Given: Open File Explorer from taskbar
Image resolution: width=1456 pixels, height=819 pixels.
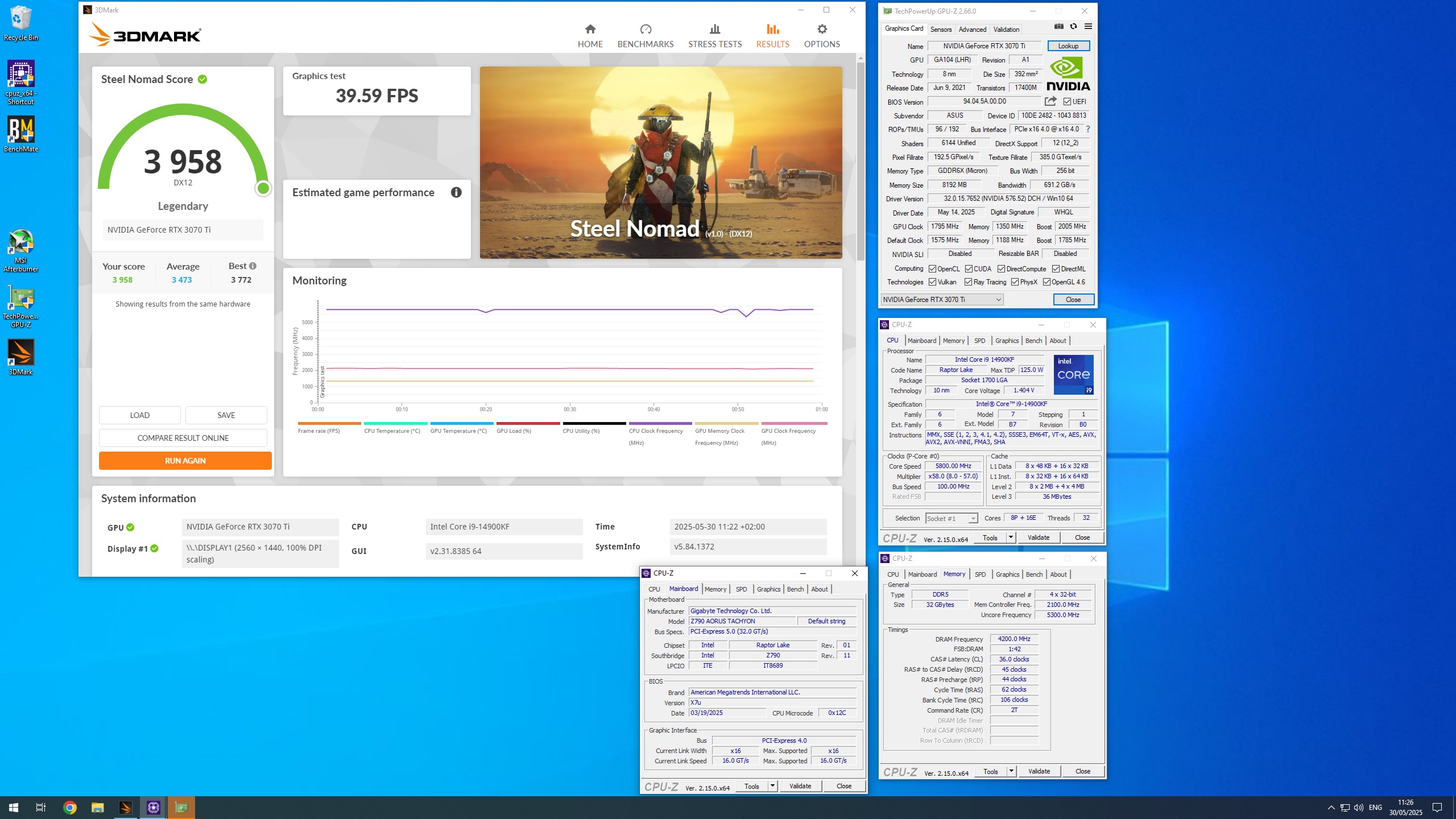Looking at the screenshot, I should (98, 807).
